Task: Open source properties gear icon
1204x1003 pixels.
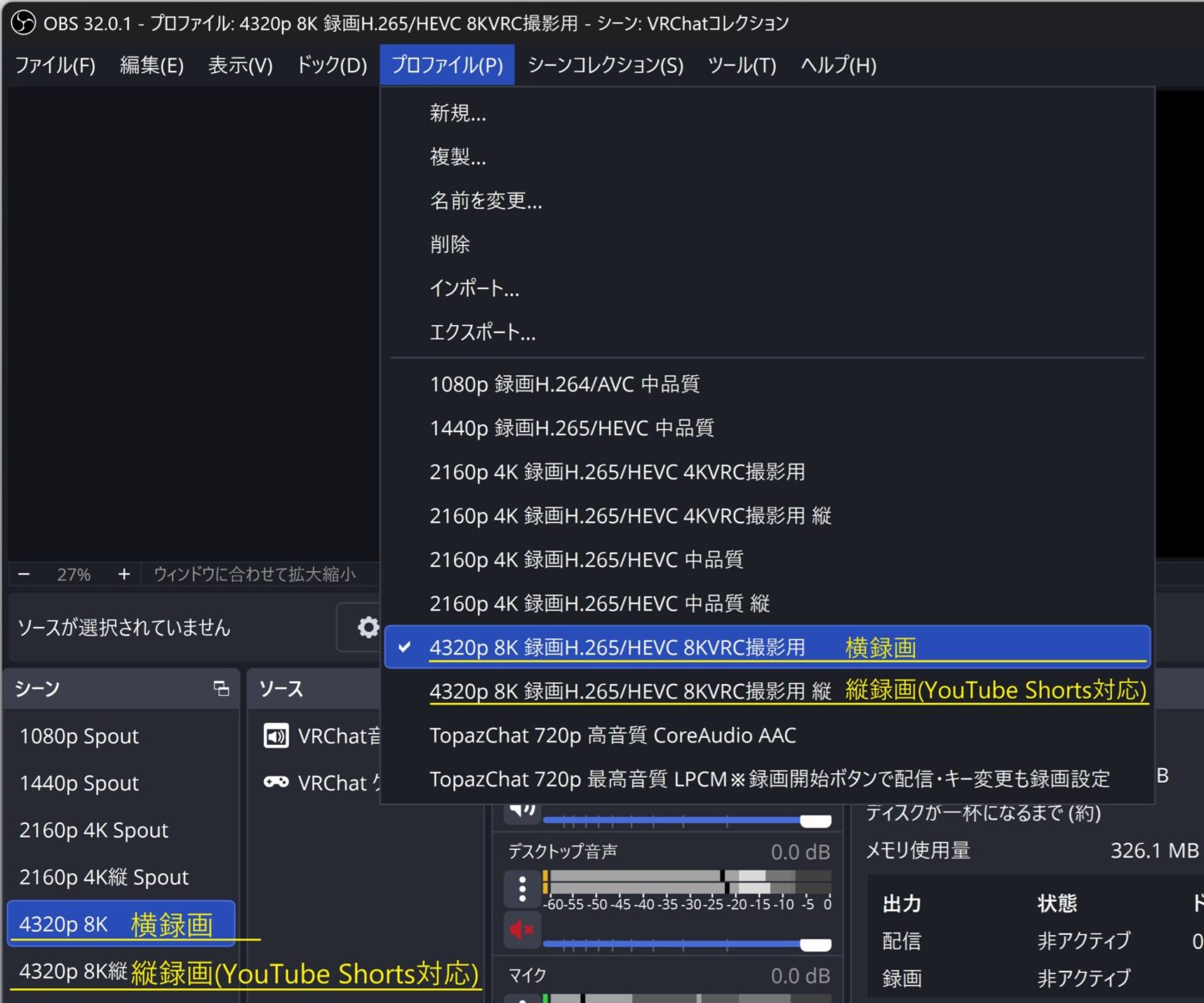Action: (x=368, y=627)
